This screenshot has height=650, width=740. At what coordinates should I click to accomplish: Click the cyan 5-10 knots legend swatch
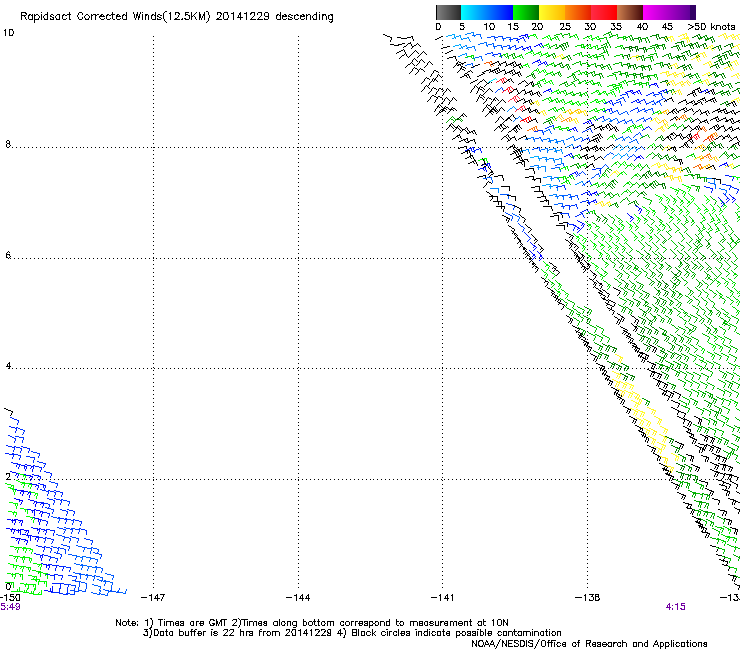474,12
